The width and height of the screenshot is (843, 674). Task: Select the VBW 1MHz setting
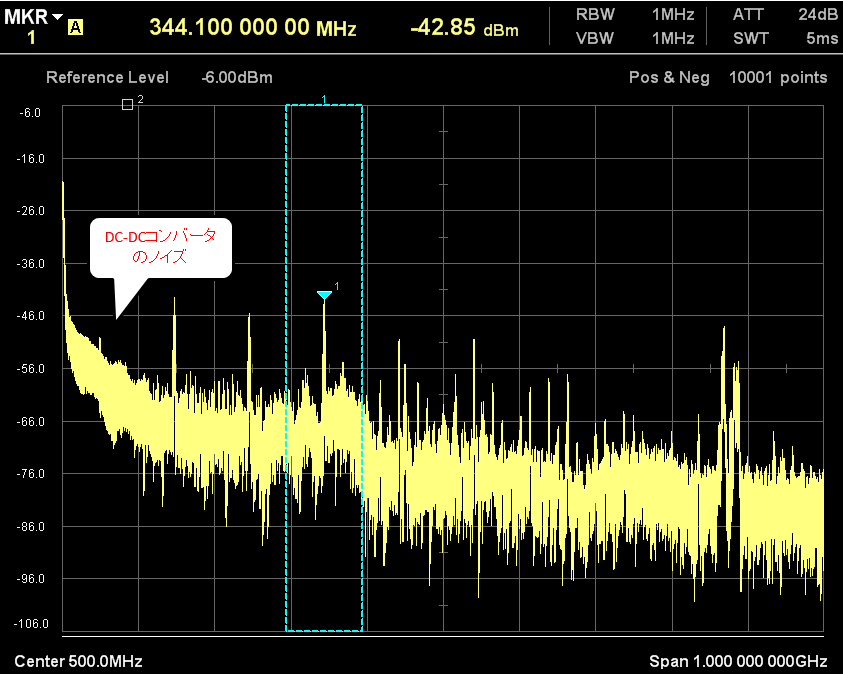click(635, 39)
